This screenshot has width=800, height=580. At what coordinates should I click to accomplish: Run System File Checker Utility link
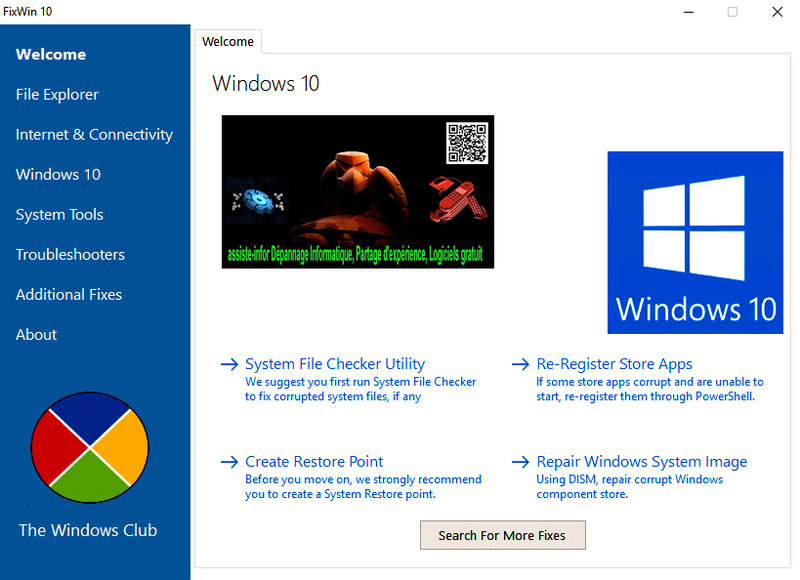[335, 364]
